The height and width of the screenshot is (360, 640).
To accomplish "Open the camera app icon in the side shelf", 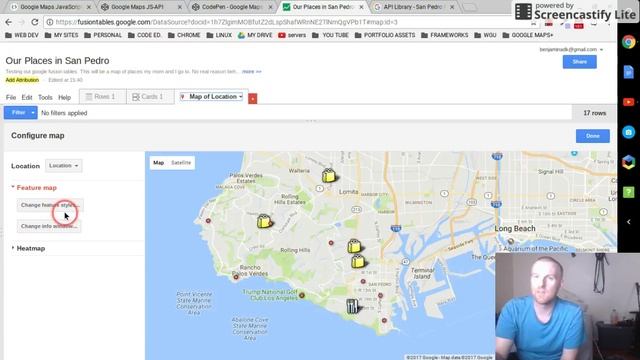I will point(629,132).
